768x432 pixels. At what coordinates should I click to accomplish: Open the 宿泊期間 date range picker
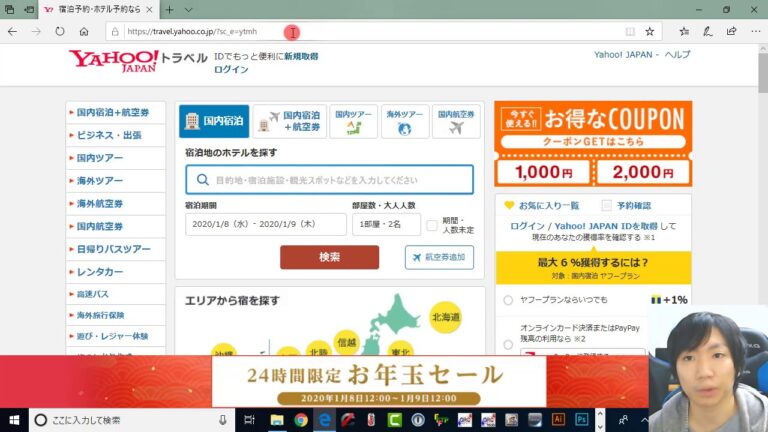265,224
